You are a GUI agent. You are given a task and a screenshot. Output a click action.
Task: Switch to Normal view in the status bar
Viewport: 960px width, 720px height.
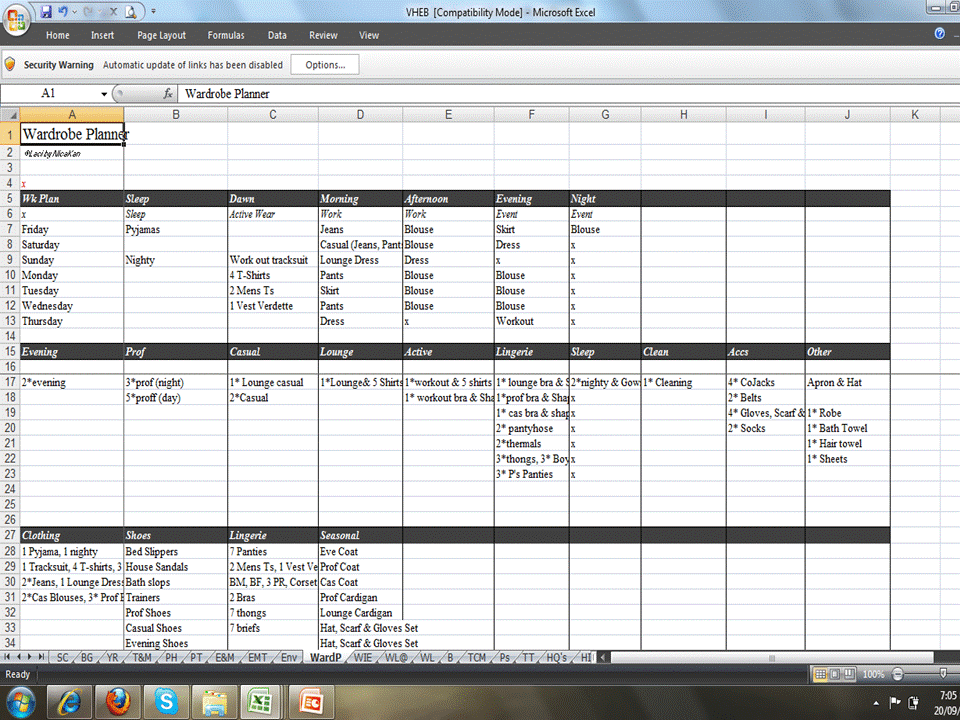(x=820, y=674)
